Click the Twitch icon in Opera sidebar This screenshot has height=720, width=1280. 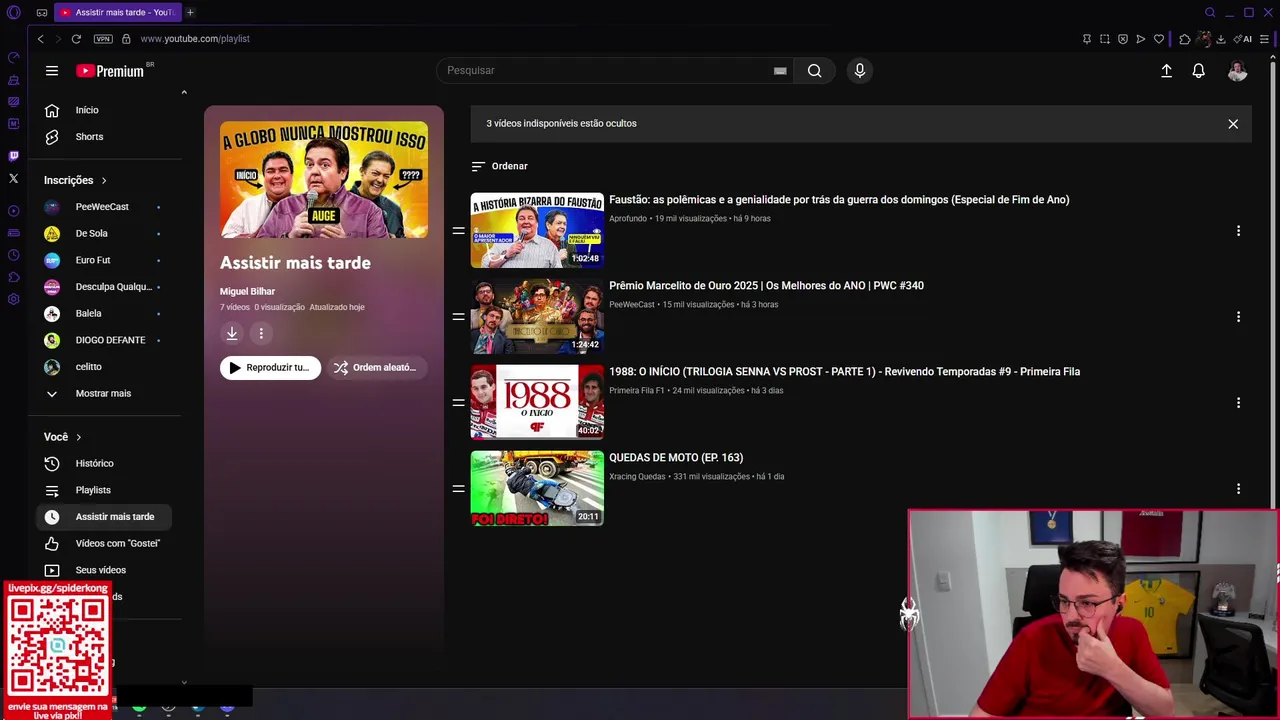pos(13,156)
